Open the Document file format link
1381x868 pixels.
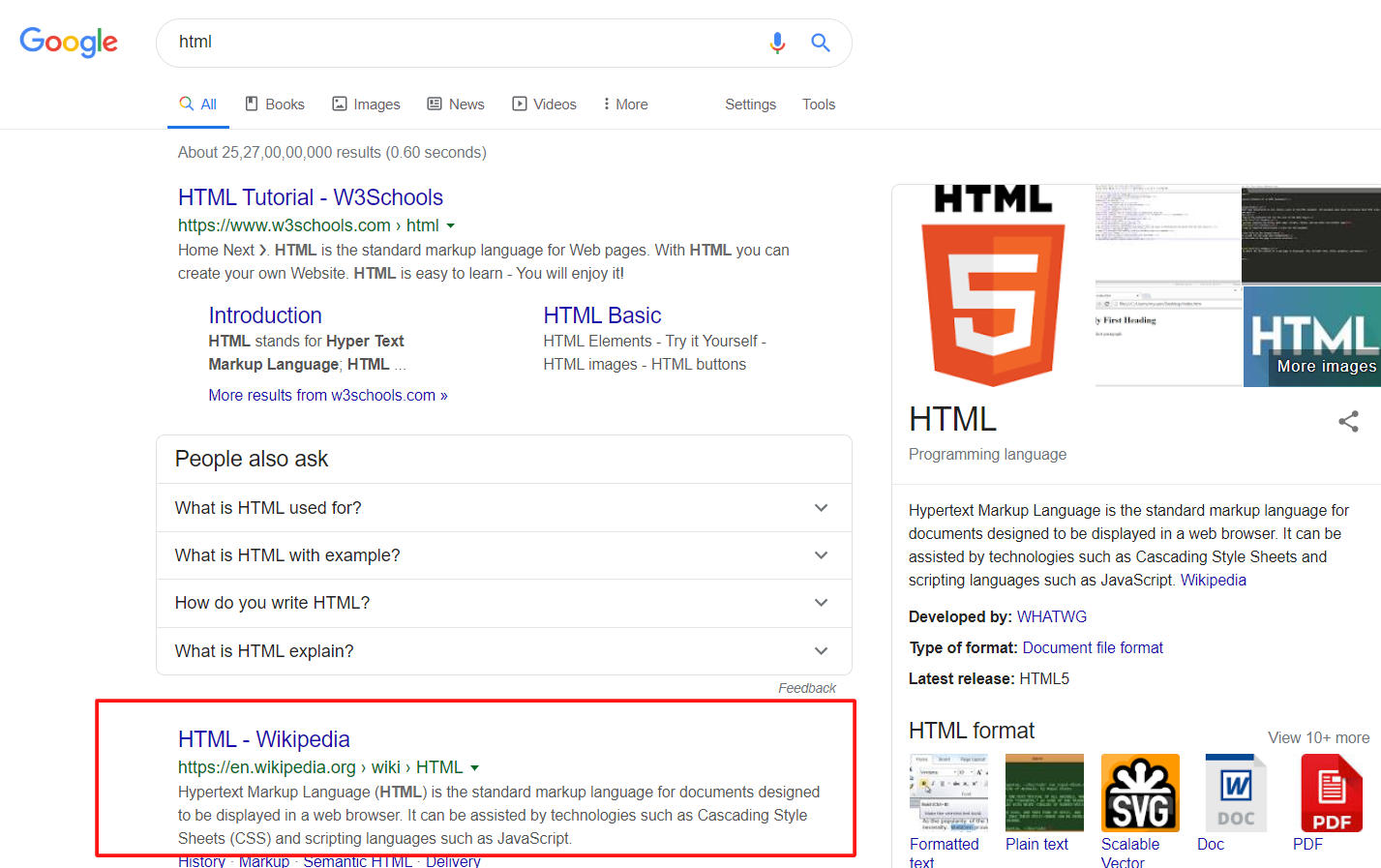click(1093, 647)
